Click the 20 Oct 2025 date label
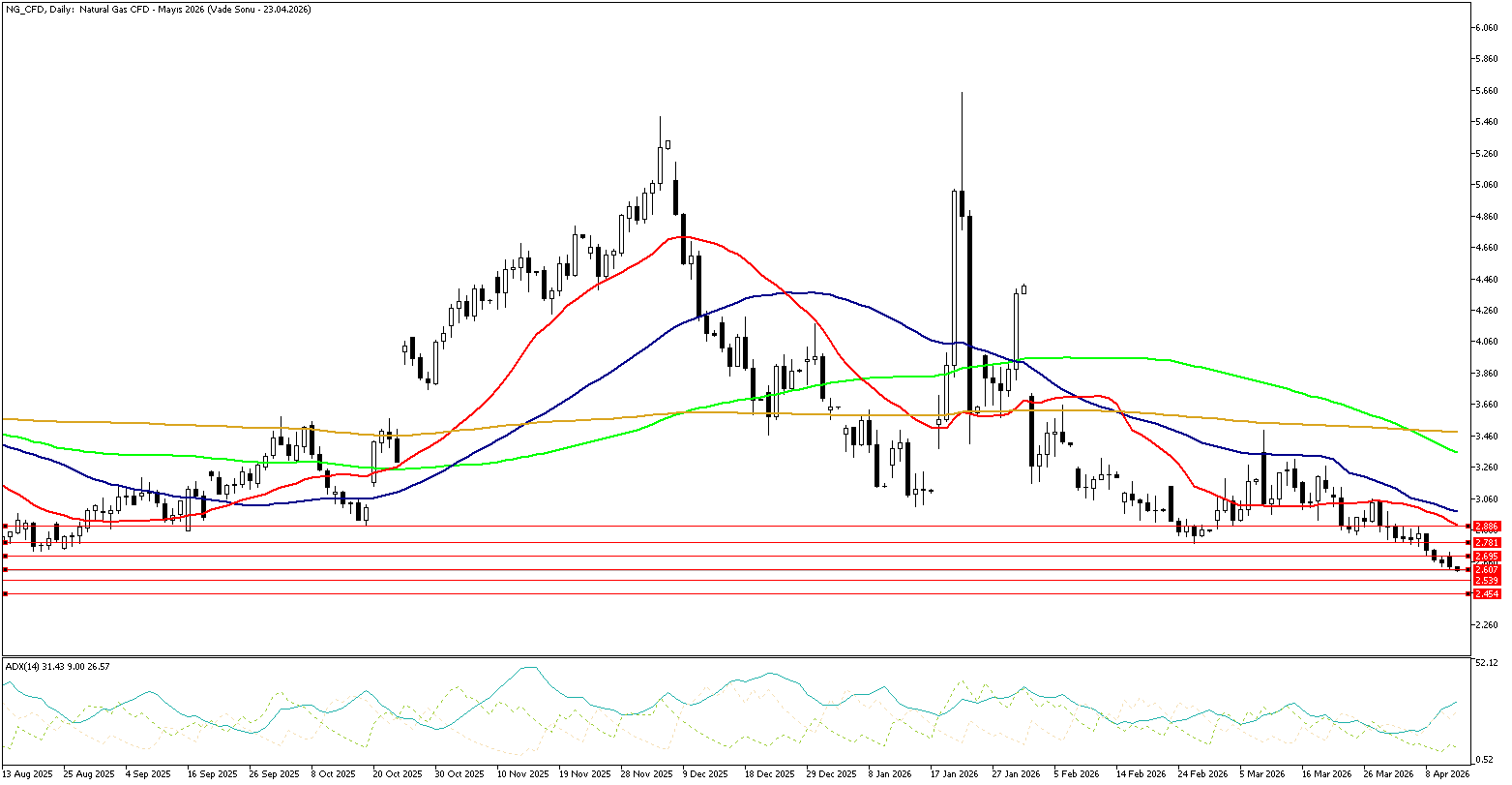 point(397,774)
